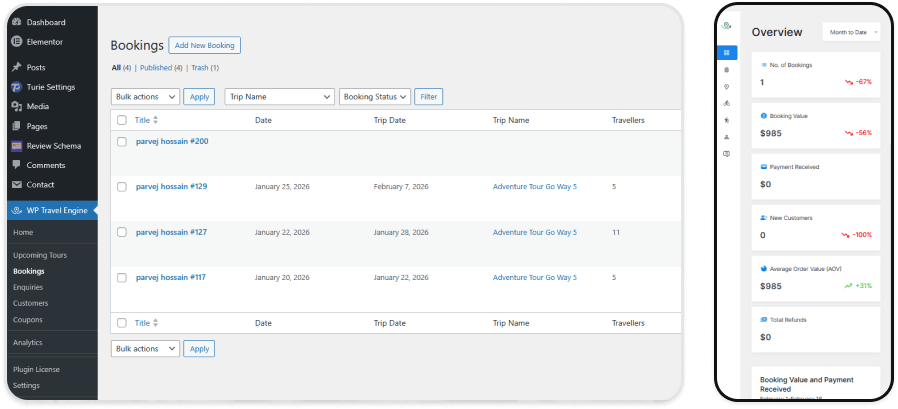Screen dimensions: 898x409
Task: Click the Review Schema icon
Action: [x=17, y=145]
